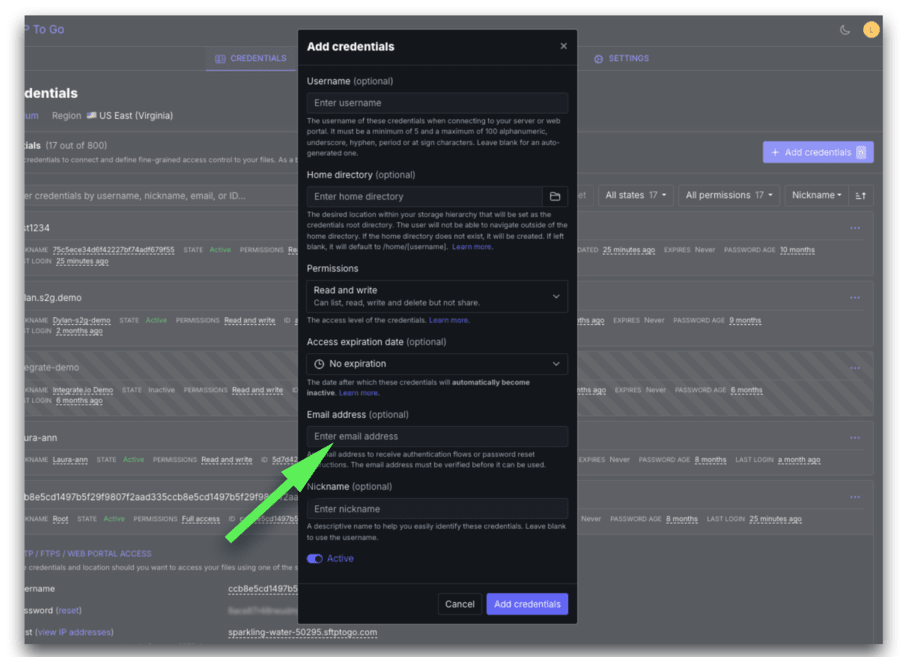Open the three-dot menu on first credential row
Image resolution: width=900 pixels, height=657 pixels.
click(x=855, y=228)
